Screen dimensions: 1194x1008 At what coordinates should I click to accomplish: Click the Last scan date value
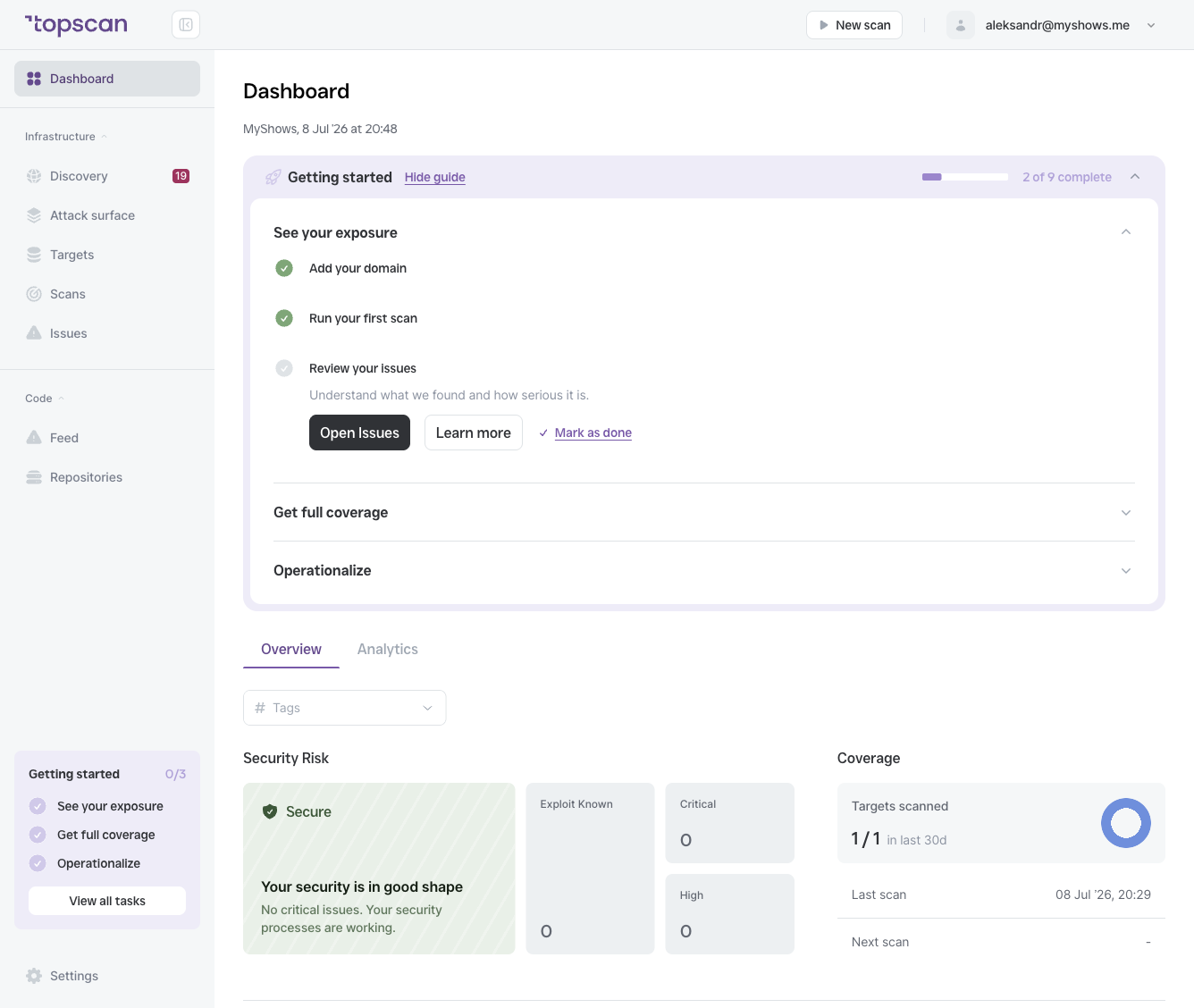tap(1103, 895)
